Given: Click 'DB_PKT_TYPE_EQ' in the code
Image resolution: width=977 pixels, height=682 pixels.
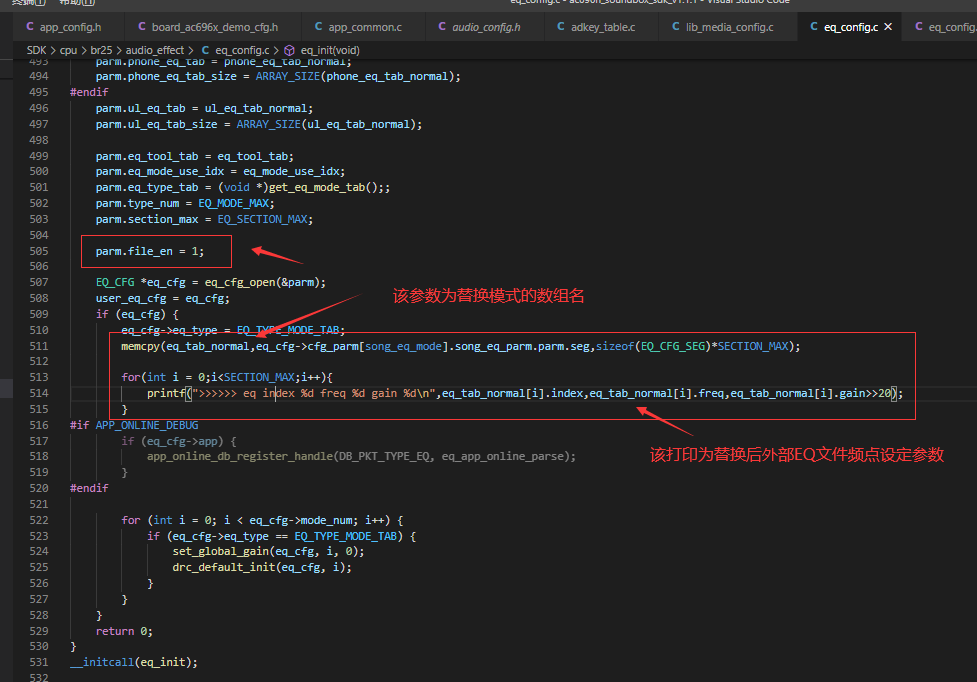Looking at the screenshot, I should click(384, 456).
